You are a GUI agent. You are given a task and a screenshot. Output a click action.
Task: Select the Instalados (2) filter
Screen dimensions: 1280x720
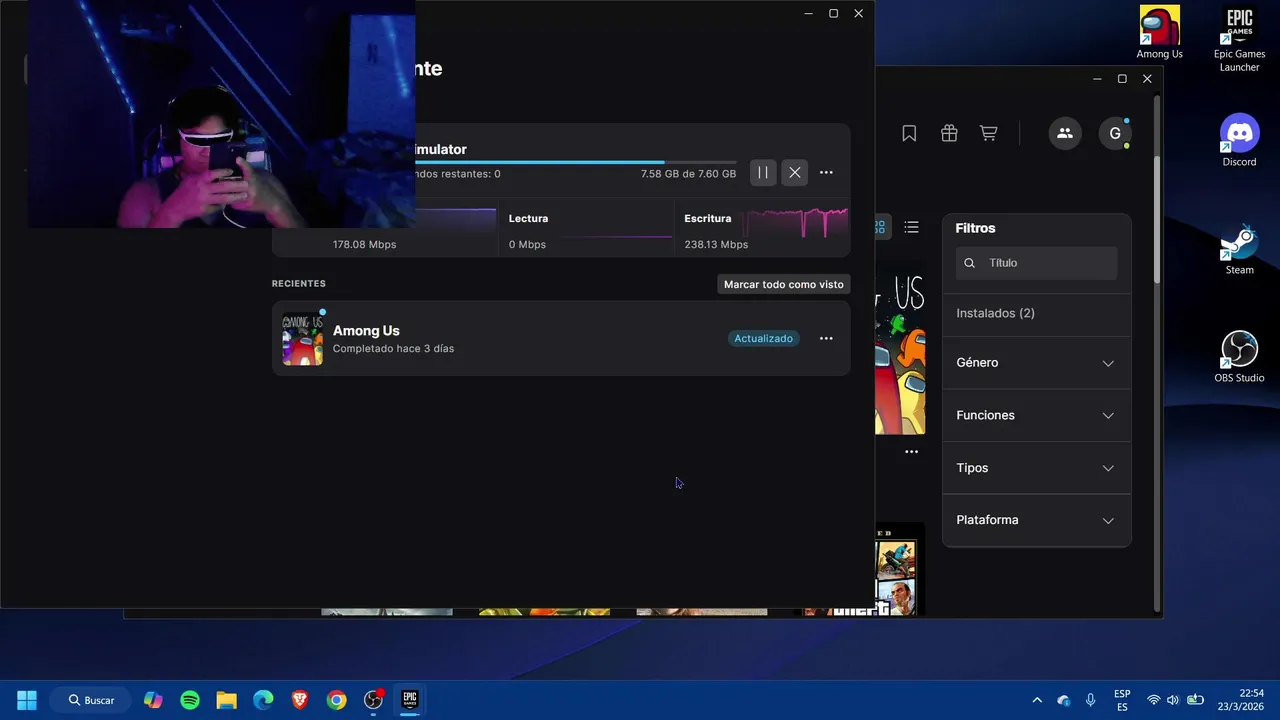[995, 313]
